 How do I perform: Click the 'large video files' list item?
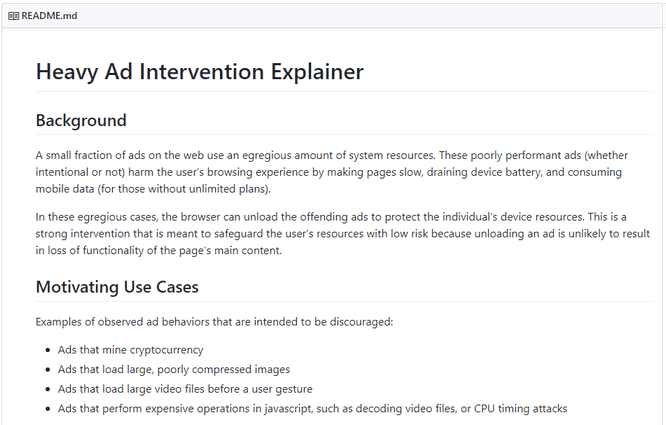coord(185,389)
